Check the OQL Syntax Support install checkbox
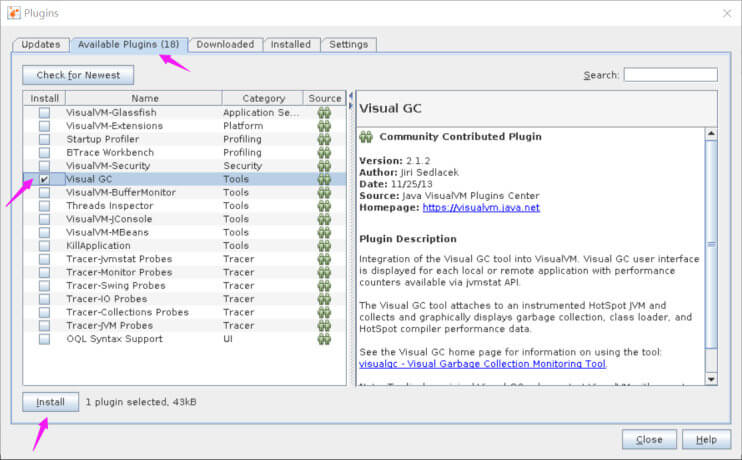Viewport: 742px width, 460px height. click(x=44, y=339)
